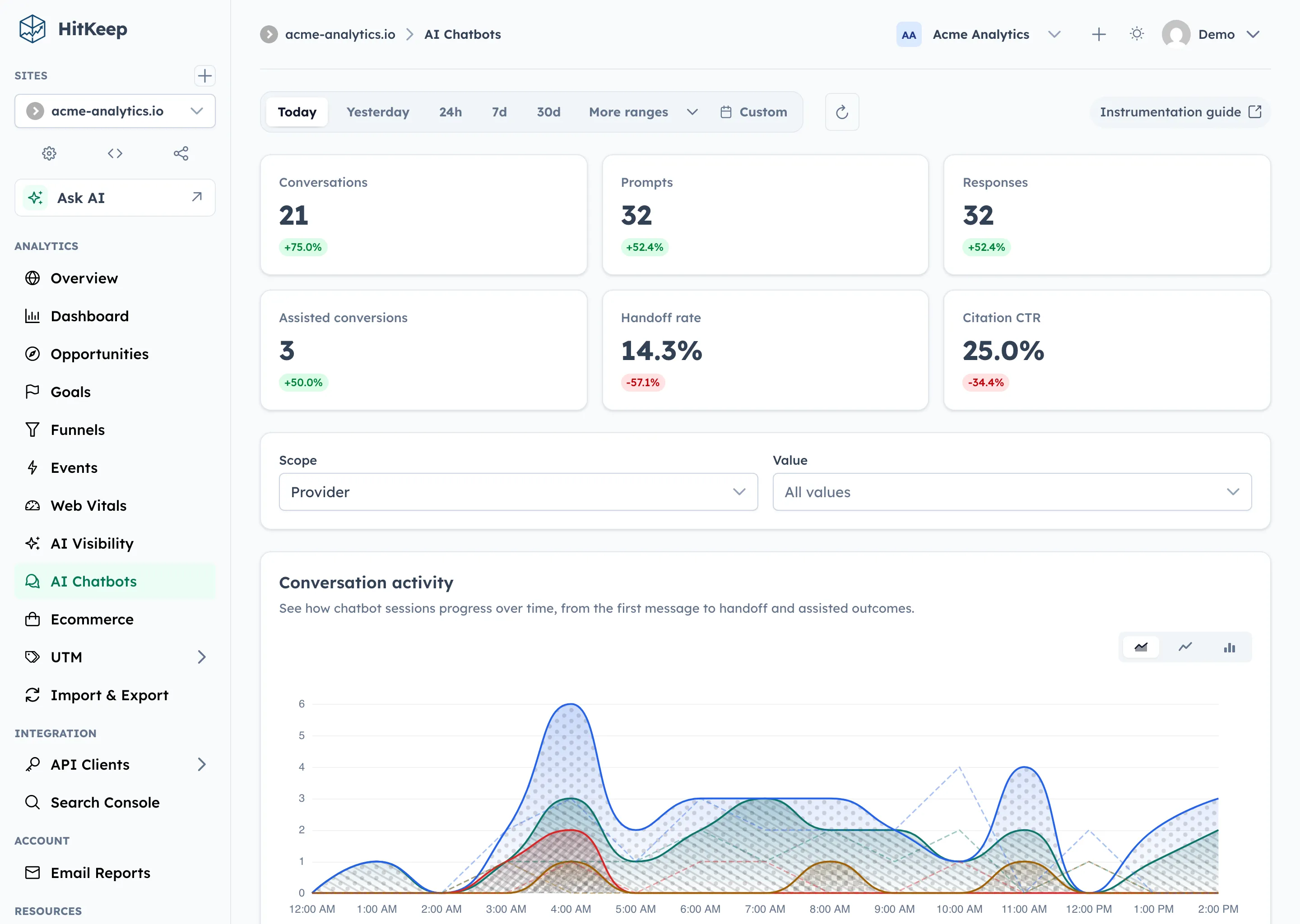Screen dimensions: 1300x924
Task: Open Ask AI external arrow
Action: coord(197,197)
